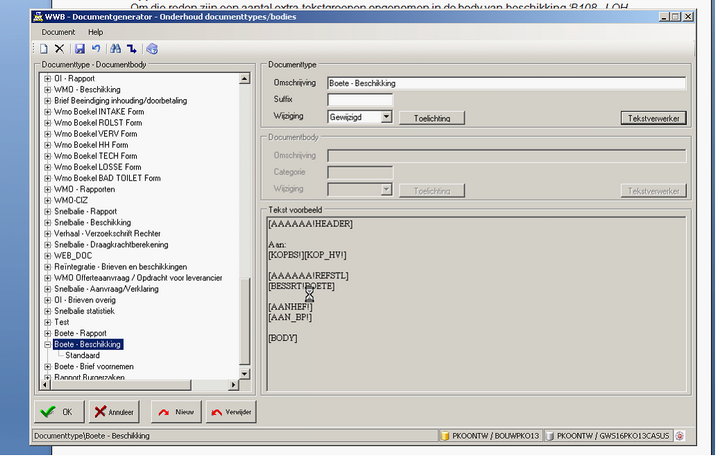
Task: Expand the Test tree node
Action: point(47,322)
